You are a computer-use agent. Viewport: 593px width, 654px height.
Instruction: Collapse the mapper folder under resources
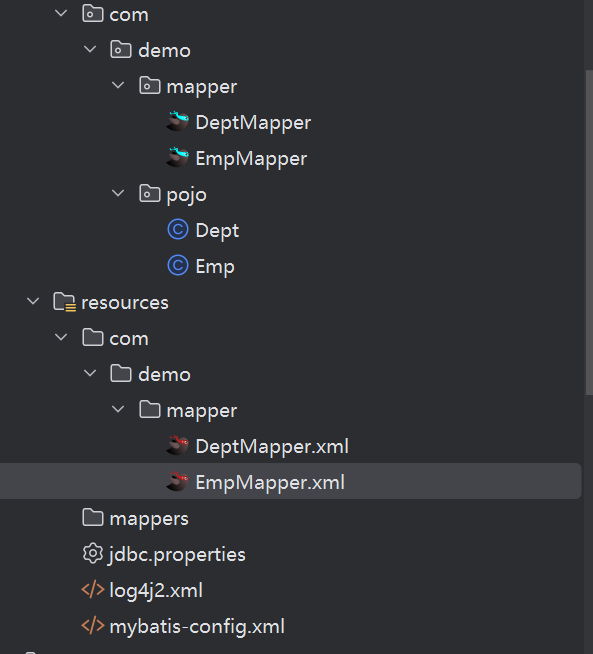[x=118, y=409]
